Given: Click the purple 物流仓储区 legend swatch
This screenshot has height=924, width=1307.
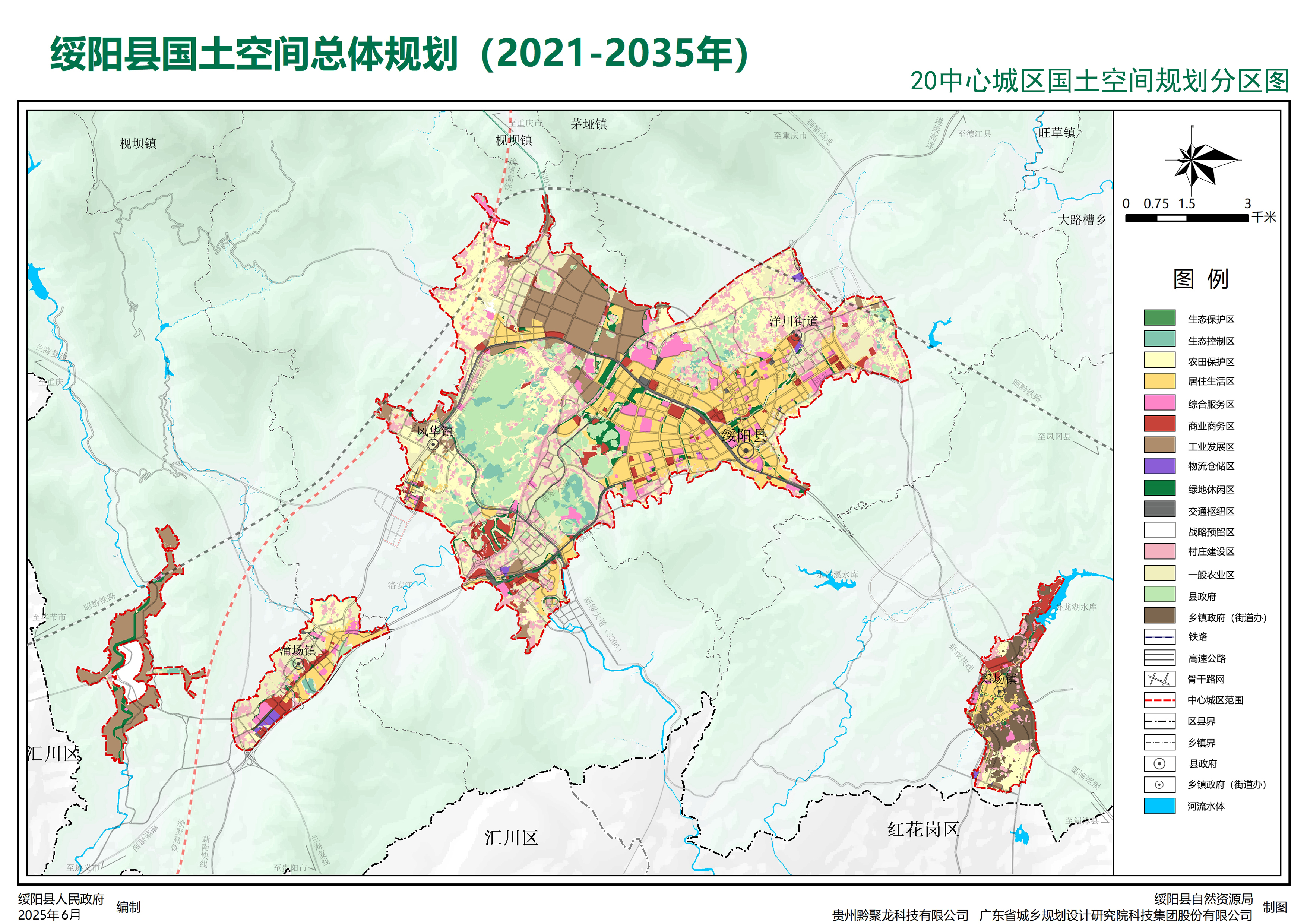Looking at the screenshot, I should (1159, 466).
